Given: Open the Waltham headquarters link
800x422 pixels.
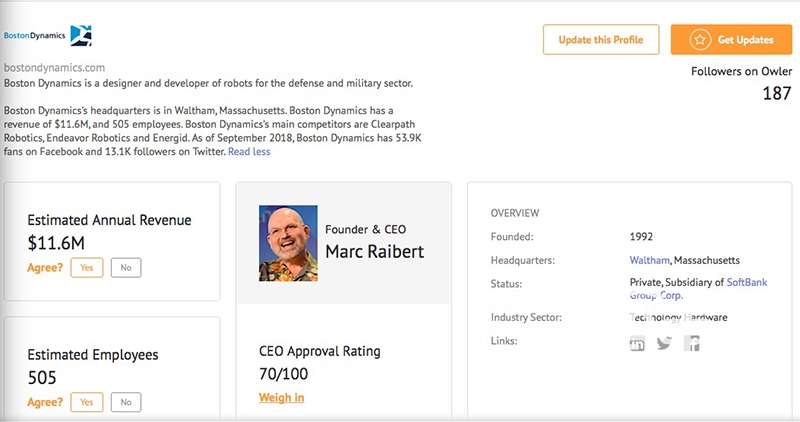Looking at the screenshot, I should pyautogui.click(x=636, y=260).
